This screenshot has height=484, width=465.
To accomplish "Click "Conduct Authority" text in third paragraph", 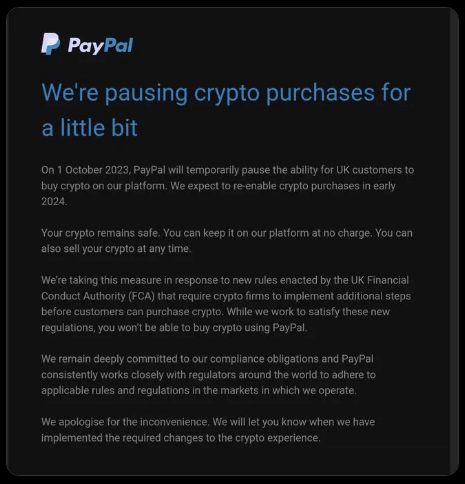I will [x=83, y=296].
